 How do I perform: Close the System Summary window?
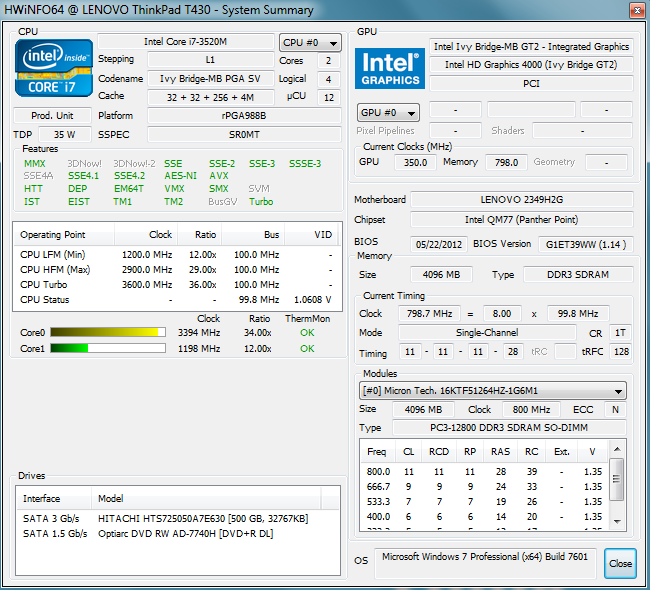pos(637,10)
